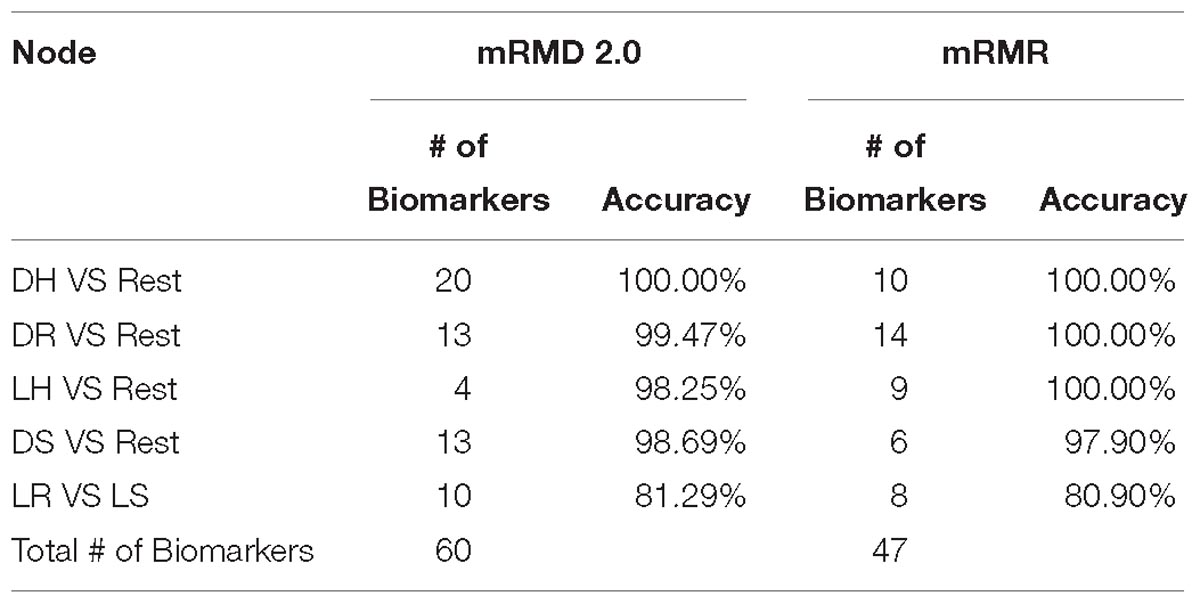The image size is (1200, 604).
Task: Click the Node column header
Action: [54, 53]
